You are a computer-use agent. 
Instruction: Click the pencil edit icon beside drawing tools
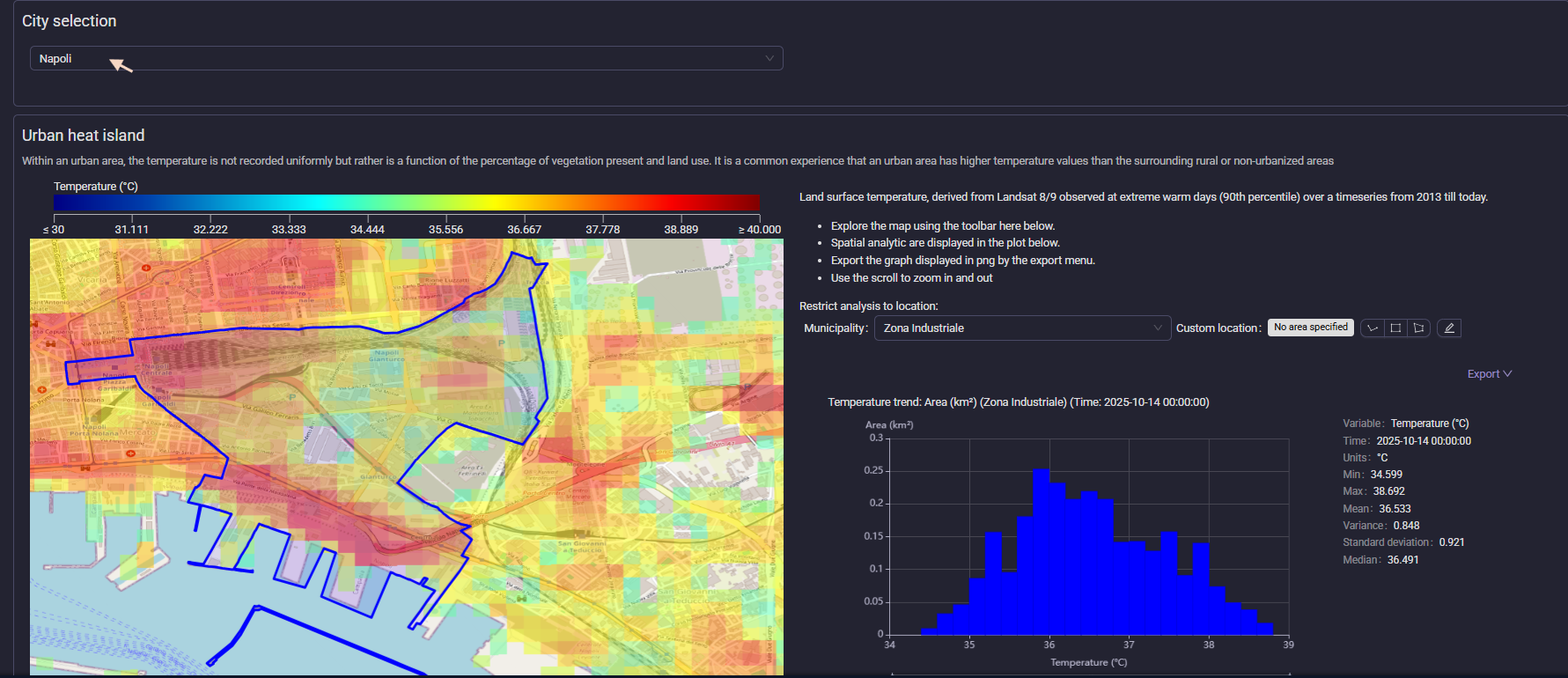click(x=1449, y=328)
